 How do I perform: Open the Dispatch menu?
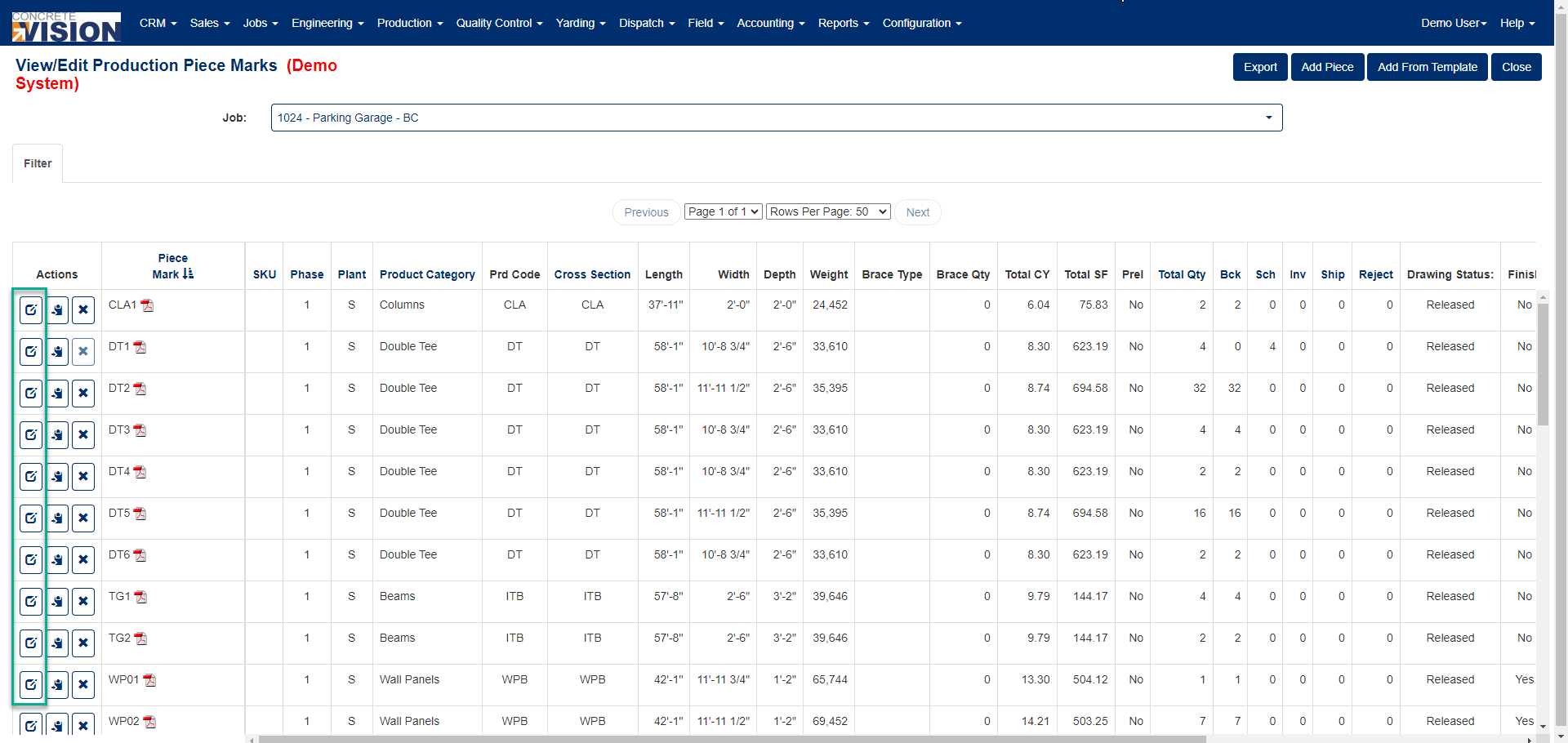pyautogui.click(x=647, y=23)
